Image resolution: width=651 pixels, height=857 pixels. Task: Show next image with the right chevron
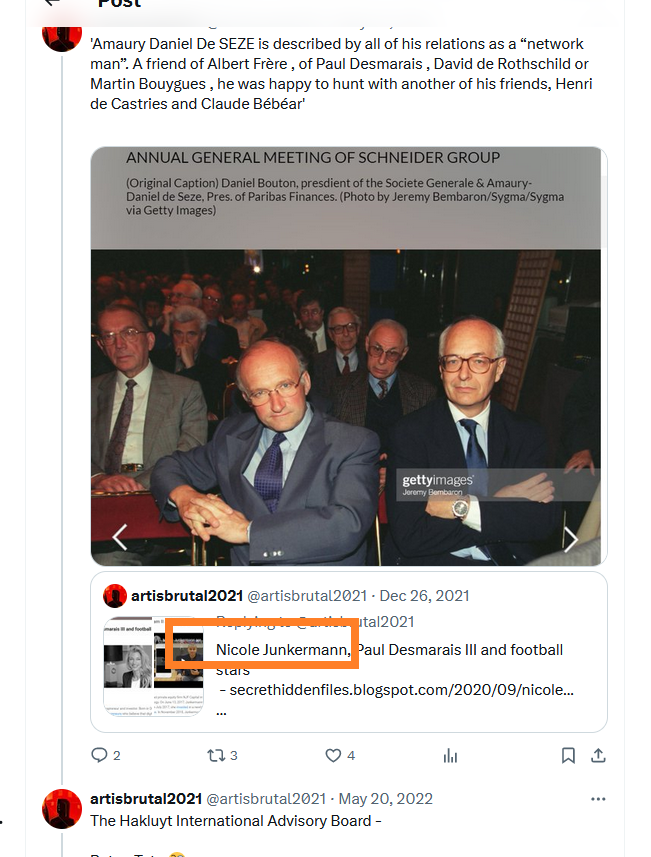pos(571,540)
